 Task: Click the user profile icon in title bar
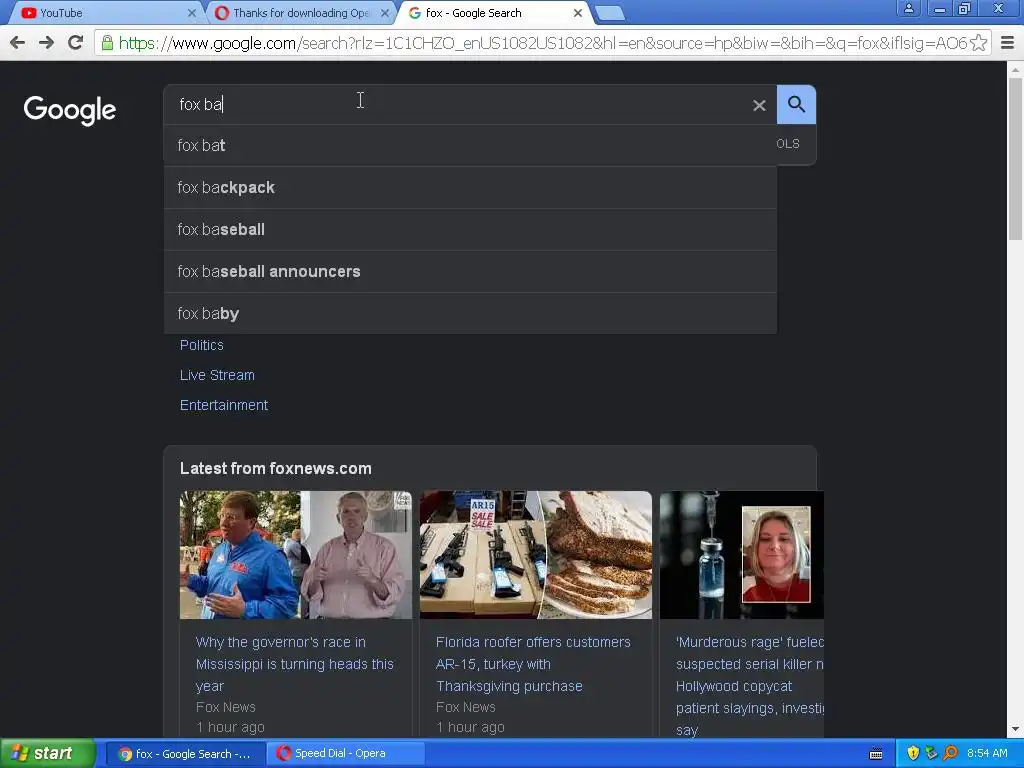click(x=908, y=8)
